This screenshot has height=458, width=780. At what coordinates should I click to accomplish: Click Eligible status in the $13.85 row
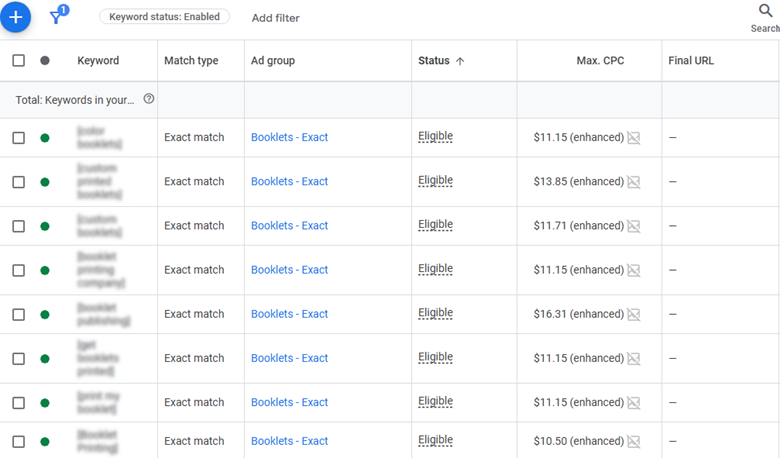[435, 181]
